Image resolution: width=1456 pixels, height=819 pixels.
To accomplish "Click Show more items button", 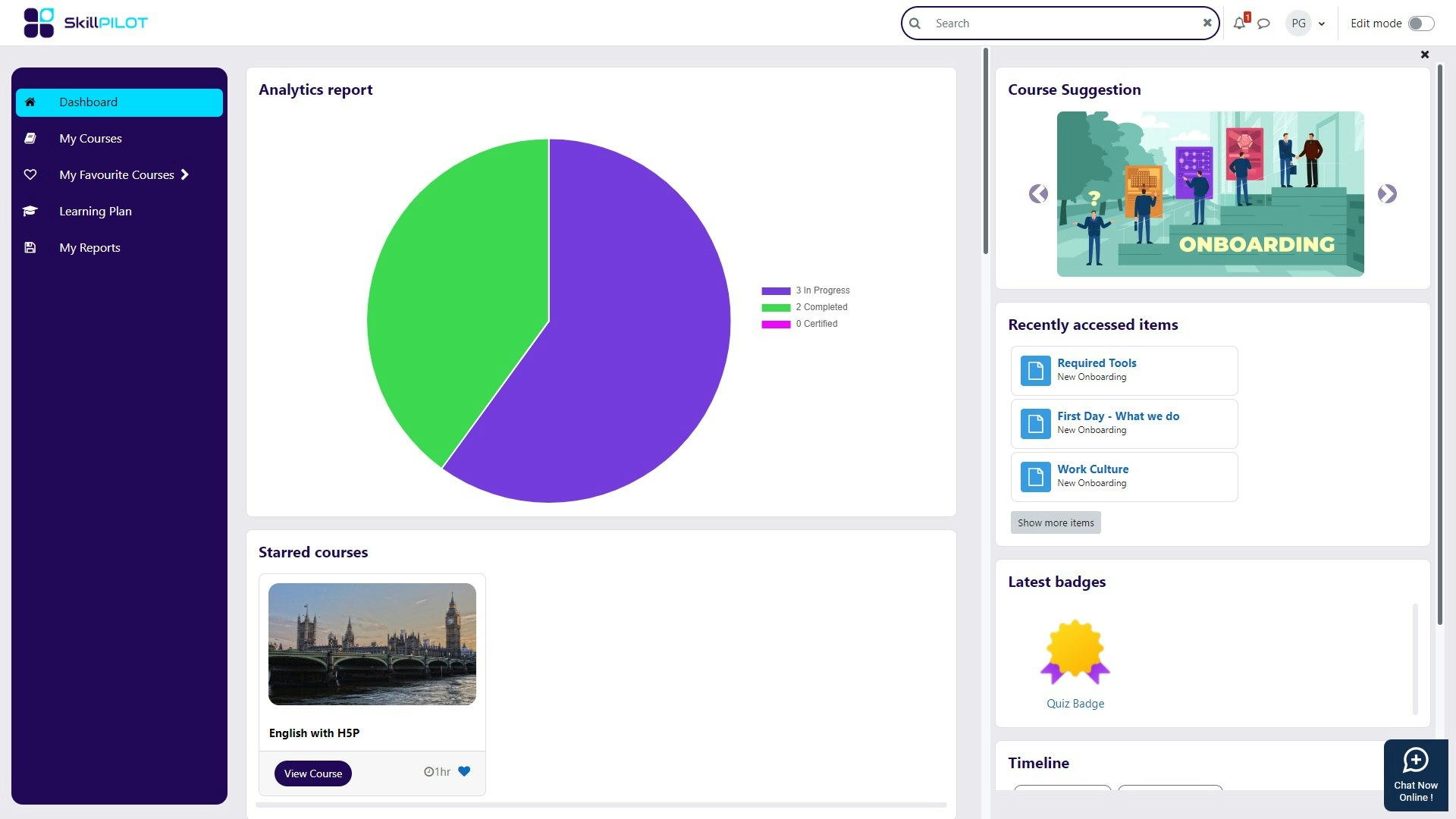I will coord(1055,522).
